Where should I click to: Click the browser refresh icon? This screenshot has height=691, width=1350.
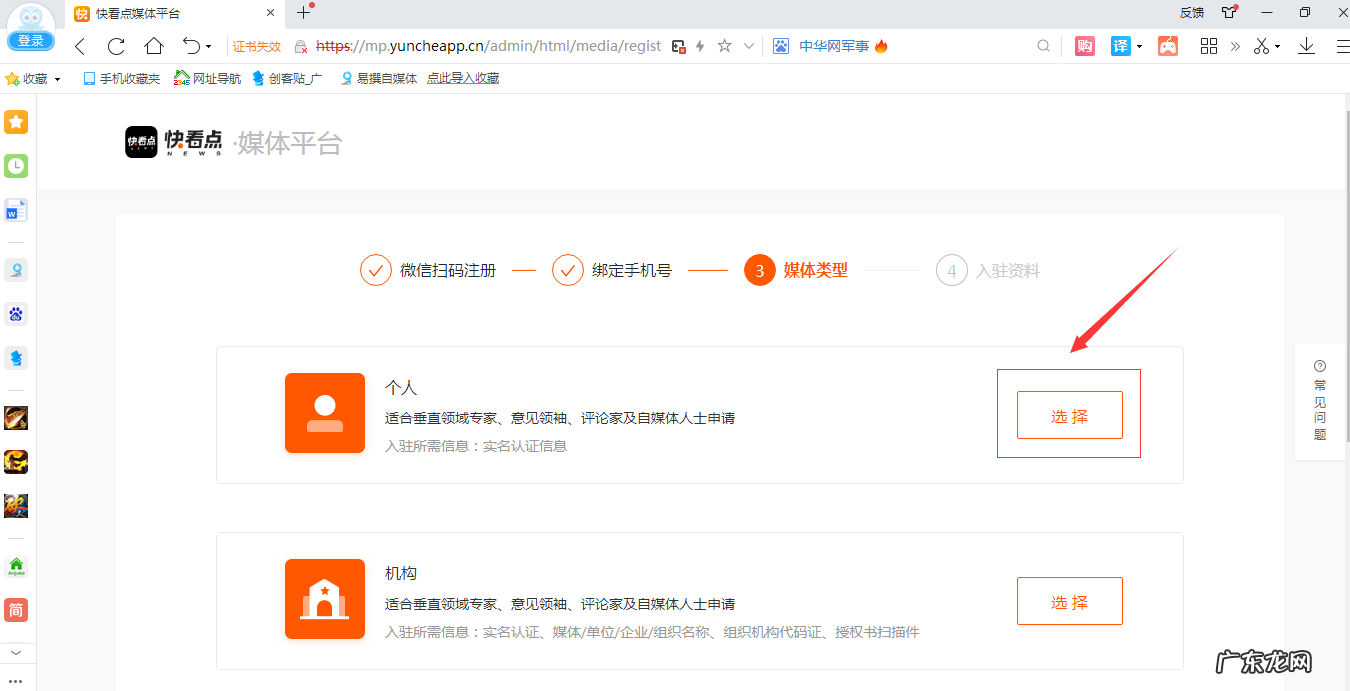click(x=116, y=46)
